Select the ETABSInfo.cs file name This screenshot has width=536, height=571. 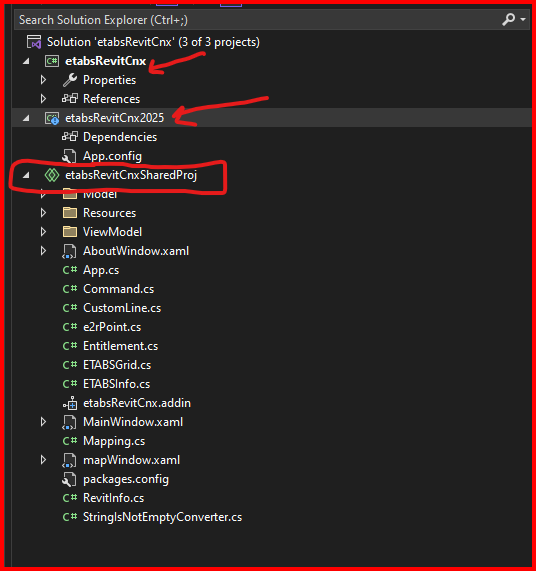(117, 384)
